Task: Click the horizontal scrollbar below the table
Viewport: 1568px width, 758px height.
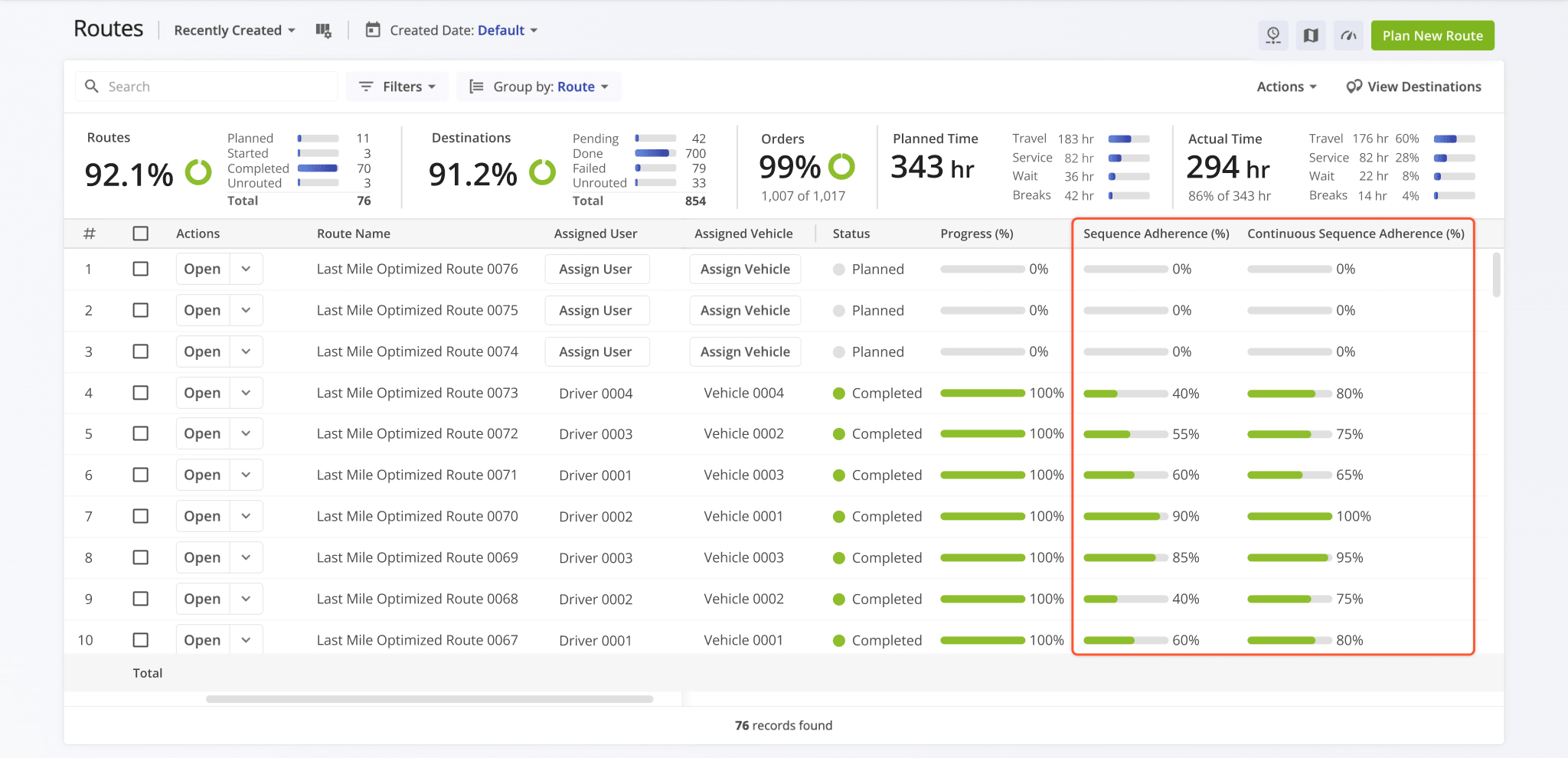Action: 429,699
